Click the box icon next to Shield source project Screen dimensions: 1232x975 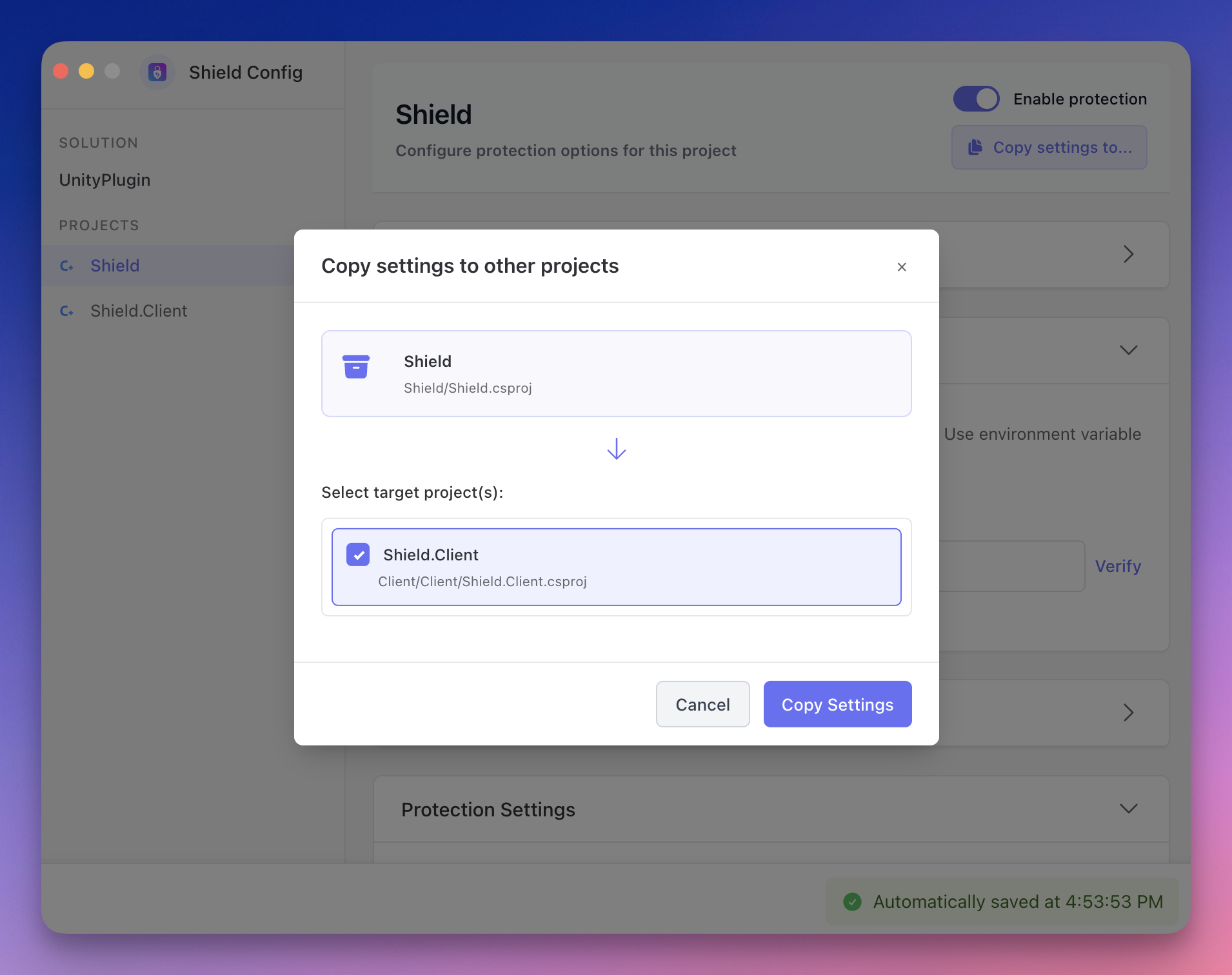coord(356,368)
